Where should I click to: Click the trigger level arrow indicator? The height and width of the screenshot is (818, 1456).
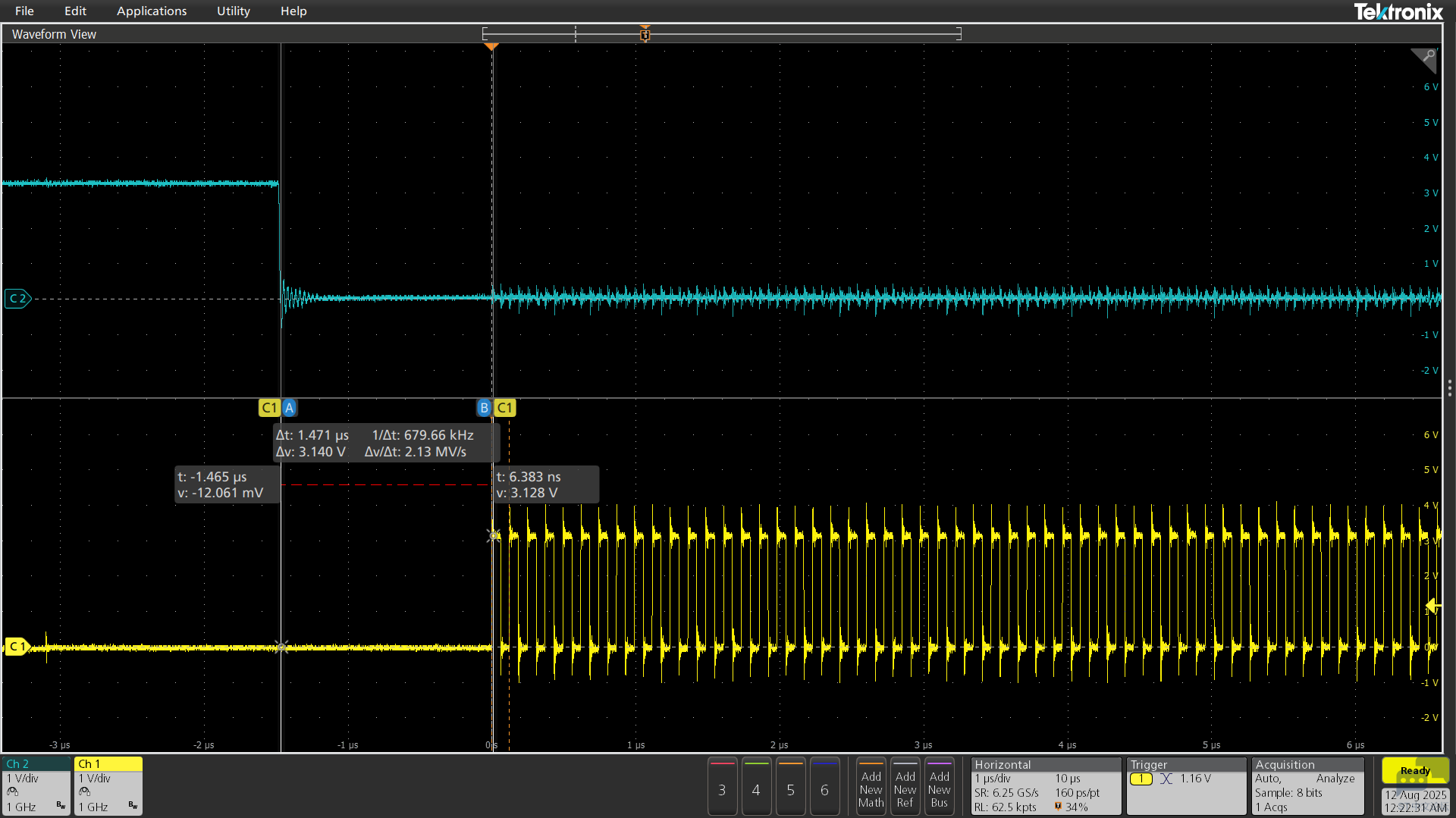(x=1433, y=606)
